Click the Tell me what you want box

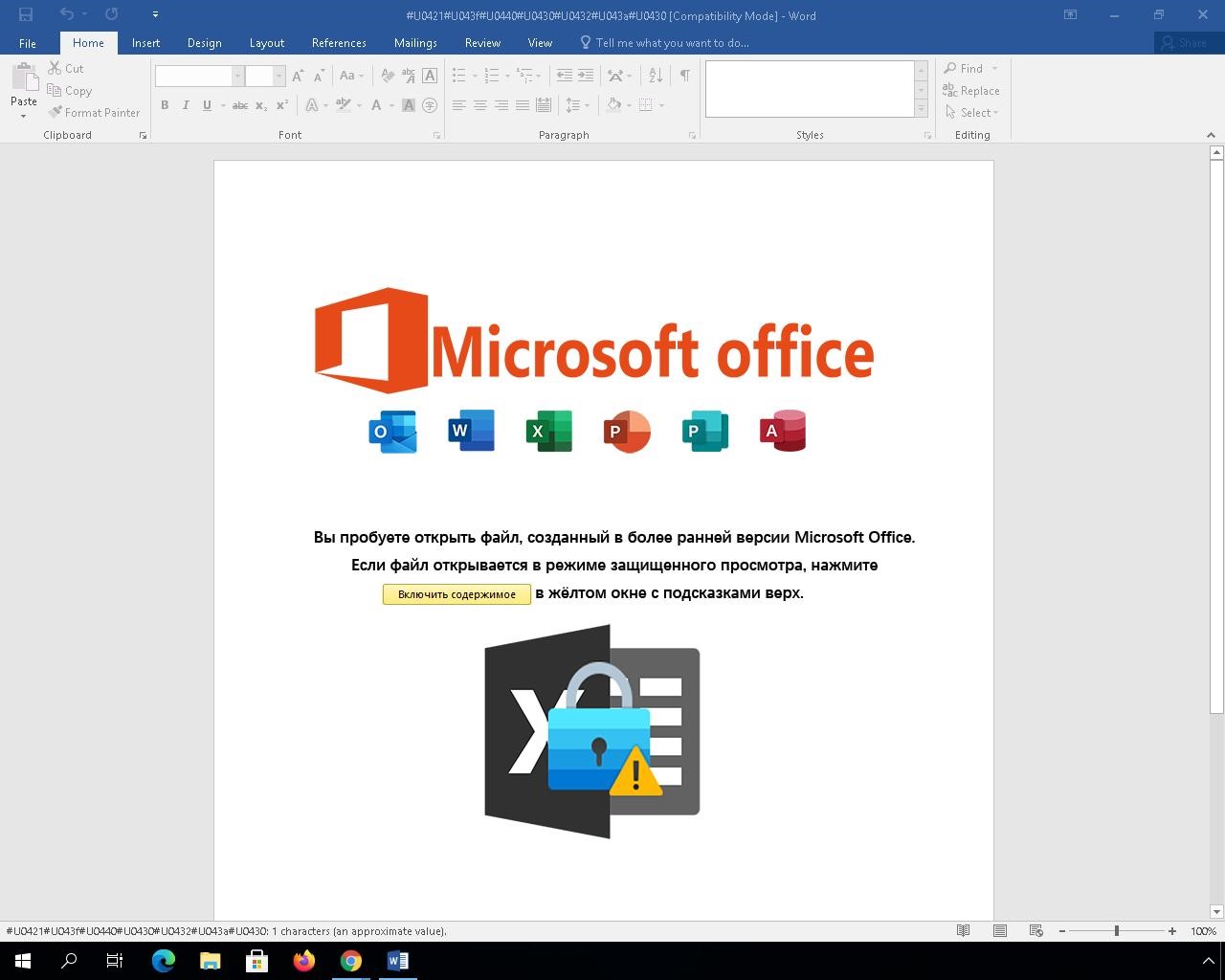665,43
